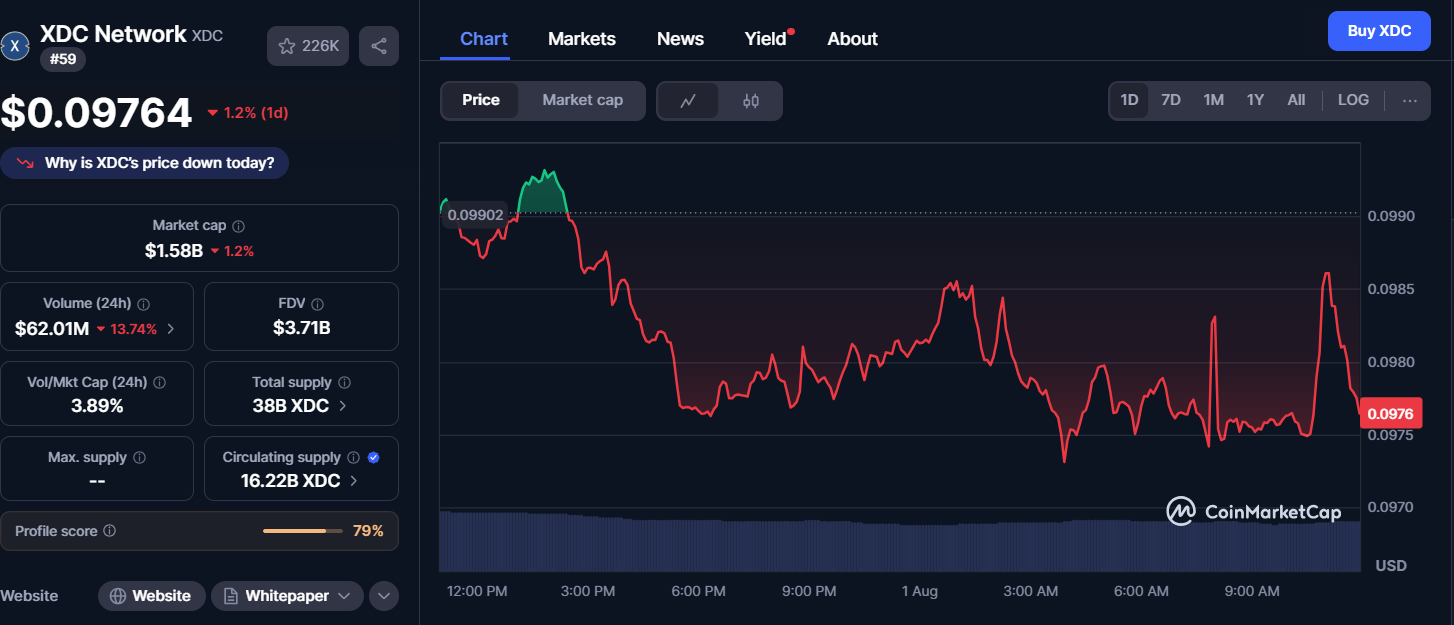Image resolution: width=1454 pixels, height=625 pixels.
Task: Click the Market cap info icon
Action: (x=238, y=226)
